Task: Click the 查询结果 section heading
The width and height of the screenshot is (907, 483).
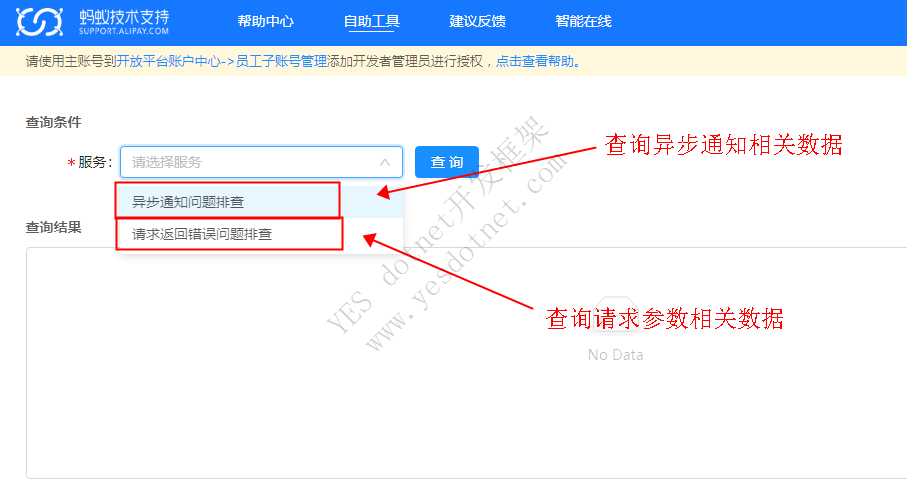Action: tap(53, 227)
